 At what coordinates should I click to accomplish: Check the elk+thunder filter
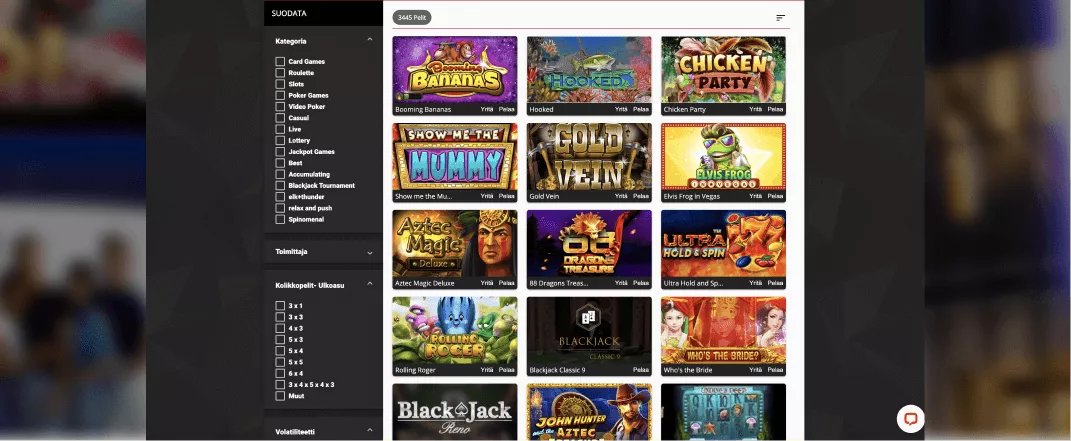pos(280,197)
